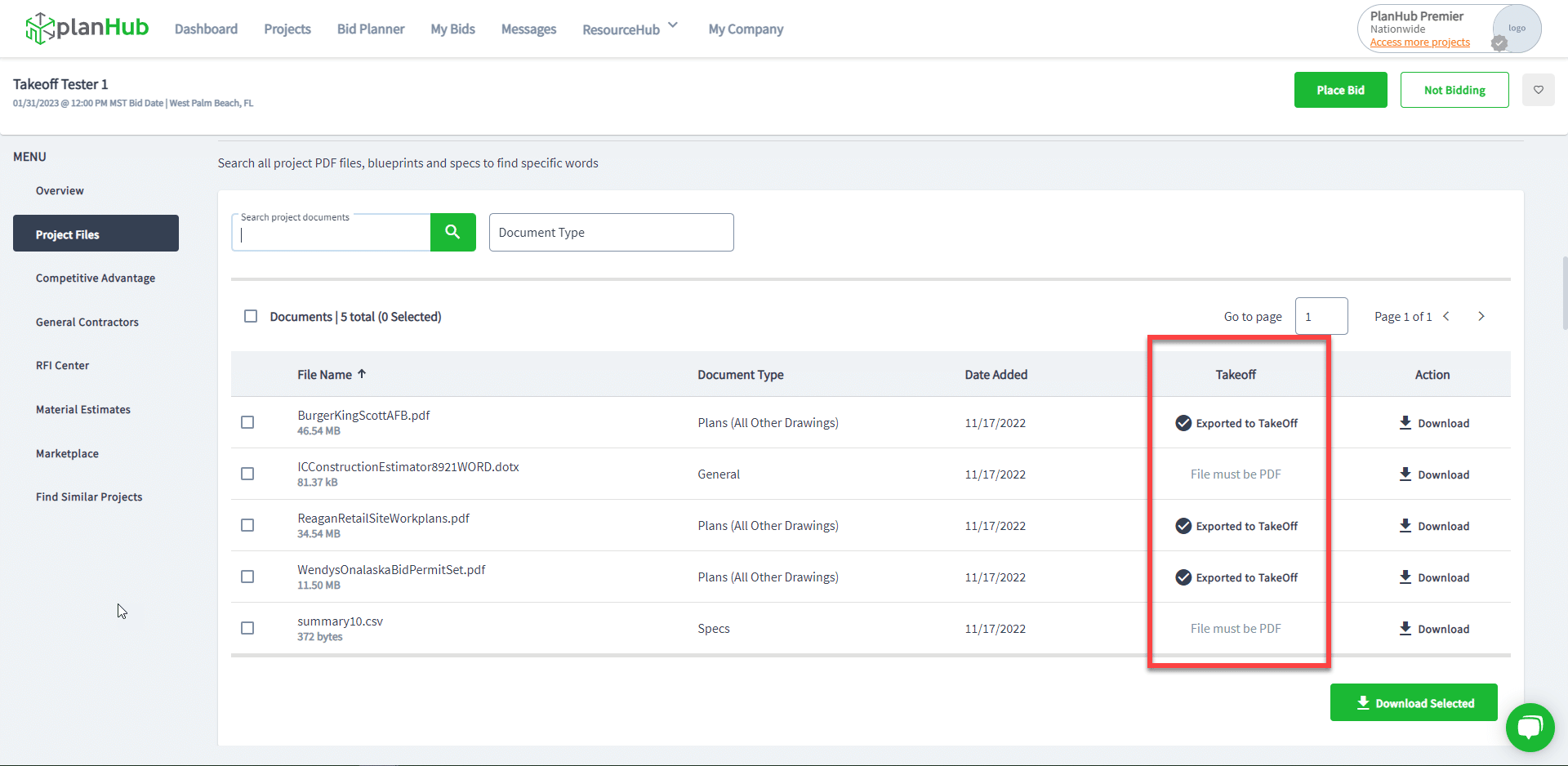The image size is (1568, 766).
Task: Check the ReaganRetailSiteWorkplans.pdf checkbox
Action: pyautogui.click(x=247, y=525)
